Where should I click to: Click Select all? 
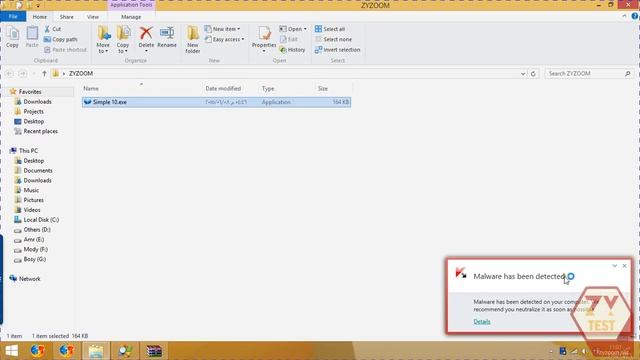tap(330, 29)
